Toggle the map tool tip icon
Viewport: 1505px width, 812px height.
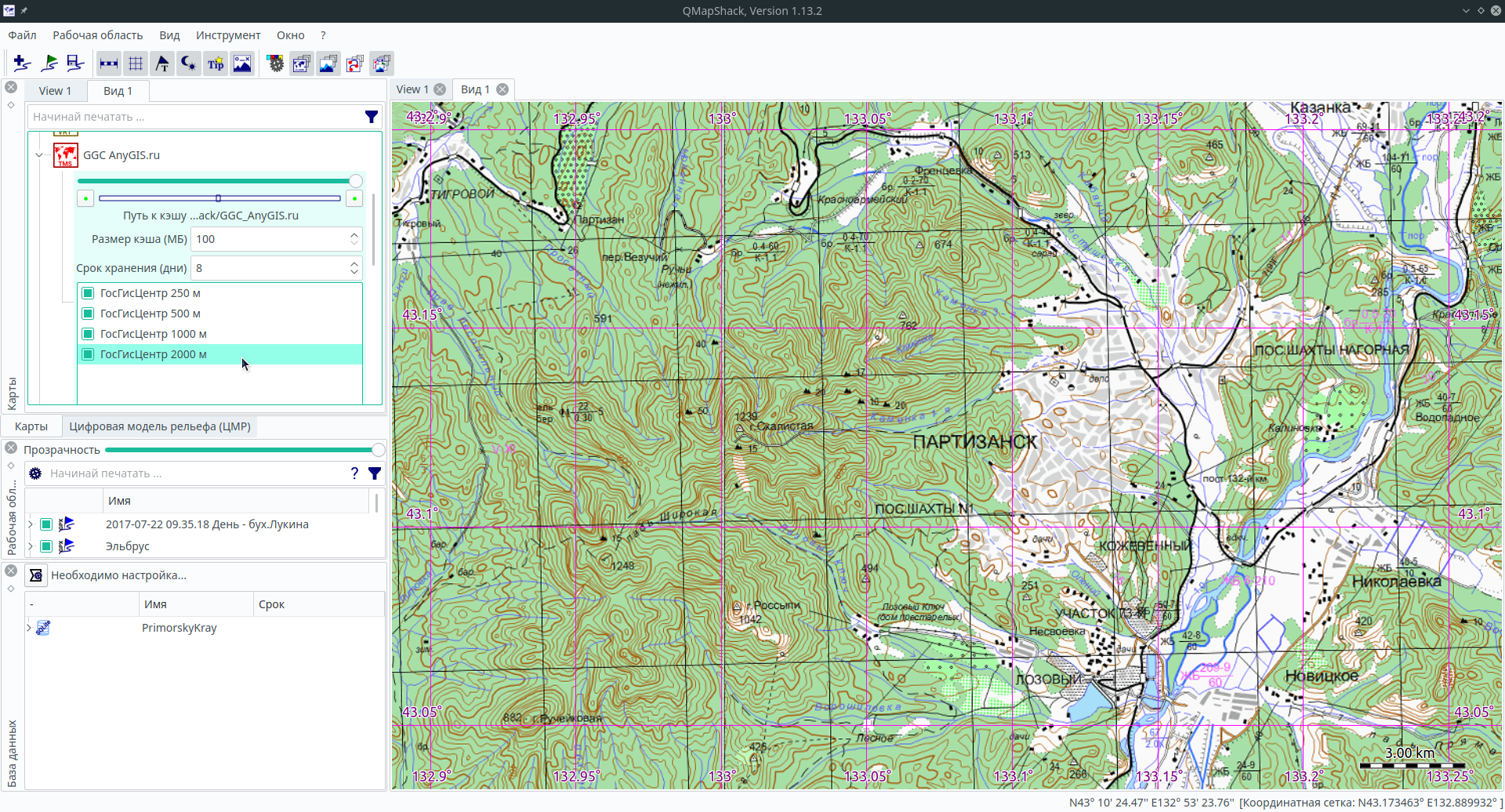216,63
